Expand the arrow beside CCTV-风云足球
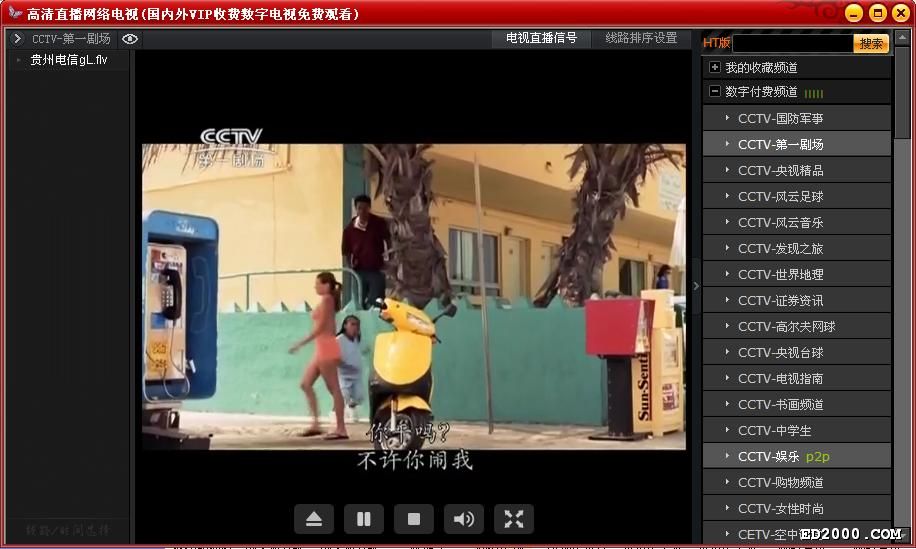Viewport: 916px width, 549px height. [727, 196]
